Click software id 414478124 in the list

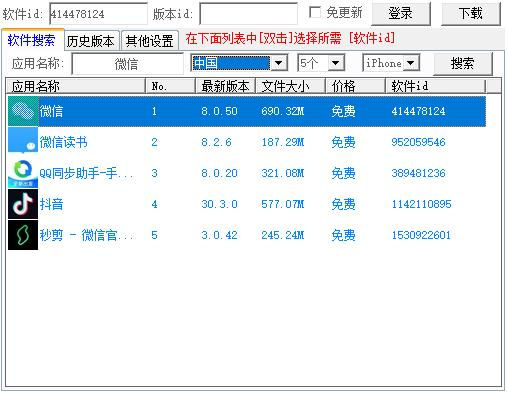[x=418, y=111]
